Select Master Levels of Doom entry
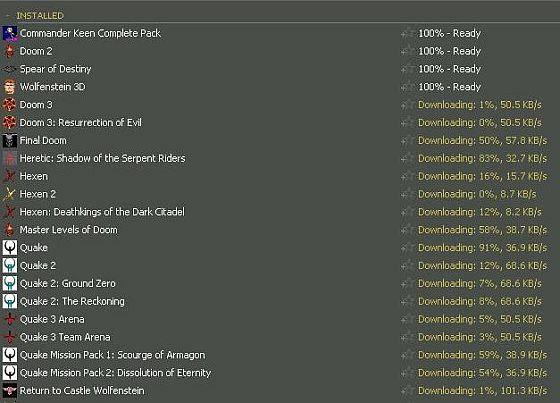 point(69,230)
